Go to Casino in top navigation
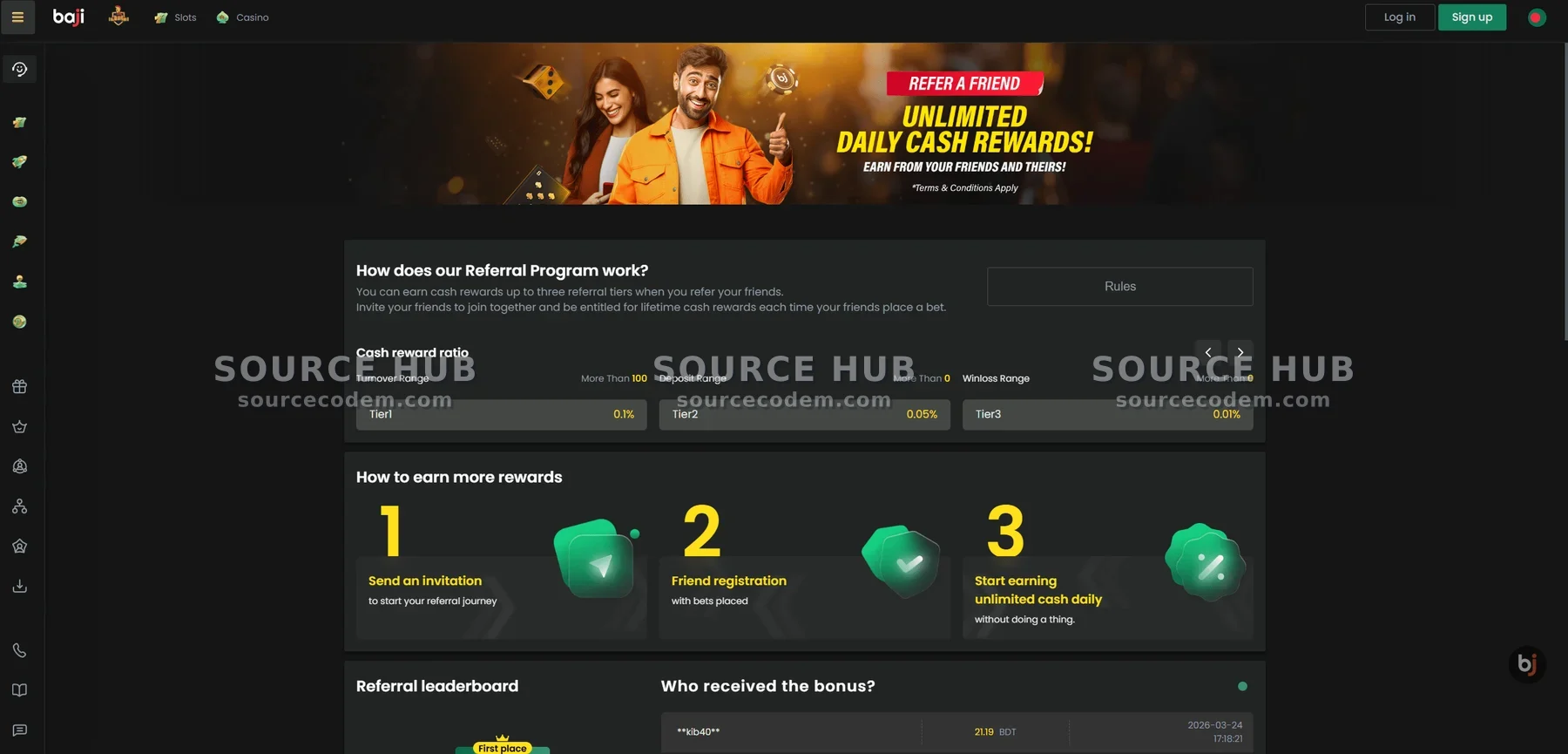 pos(243,17)
